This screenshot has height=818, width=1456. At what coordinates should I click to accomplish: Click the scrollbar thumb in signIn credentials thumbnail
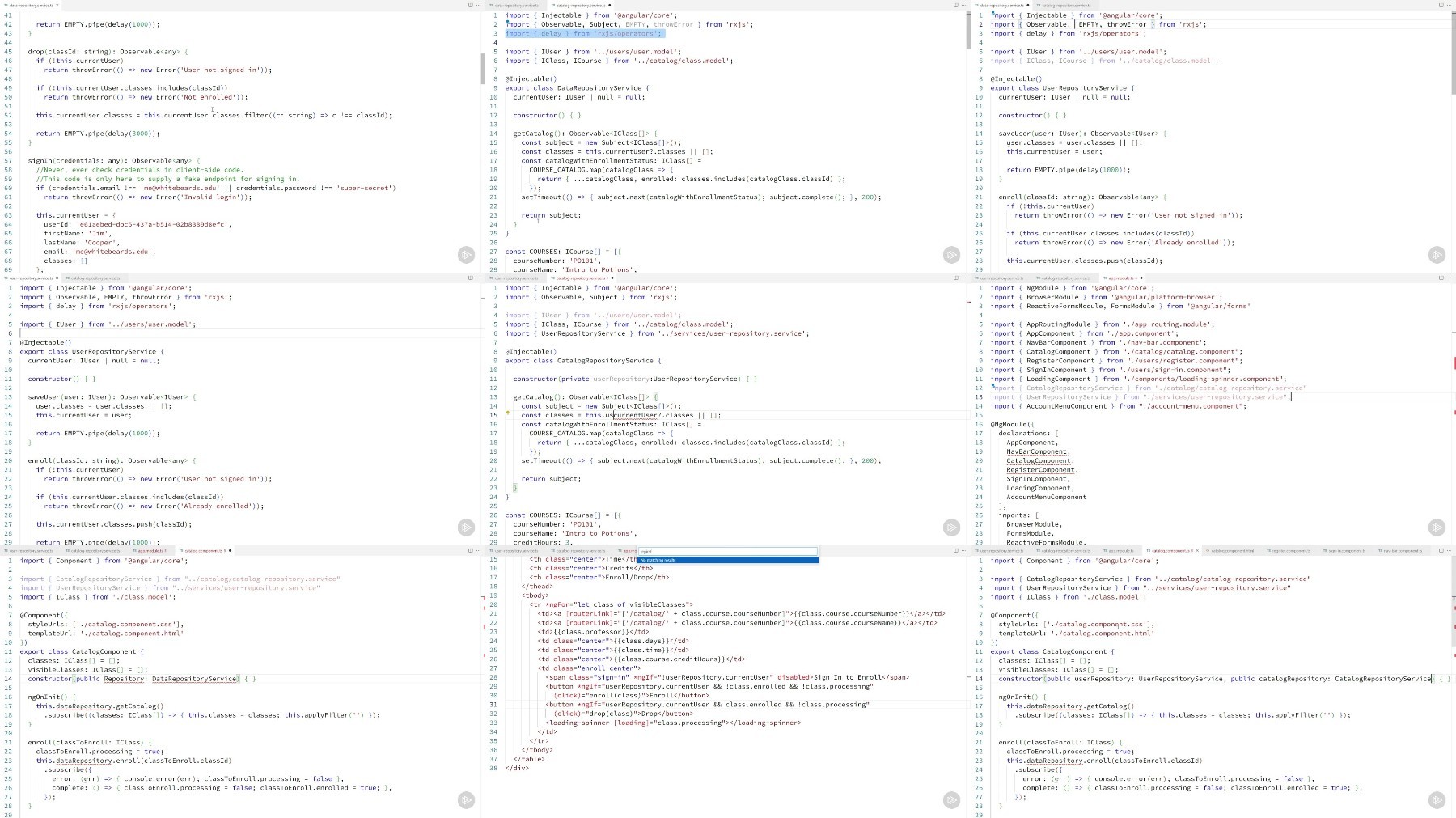(x=483, y=69)
